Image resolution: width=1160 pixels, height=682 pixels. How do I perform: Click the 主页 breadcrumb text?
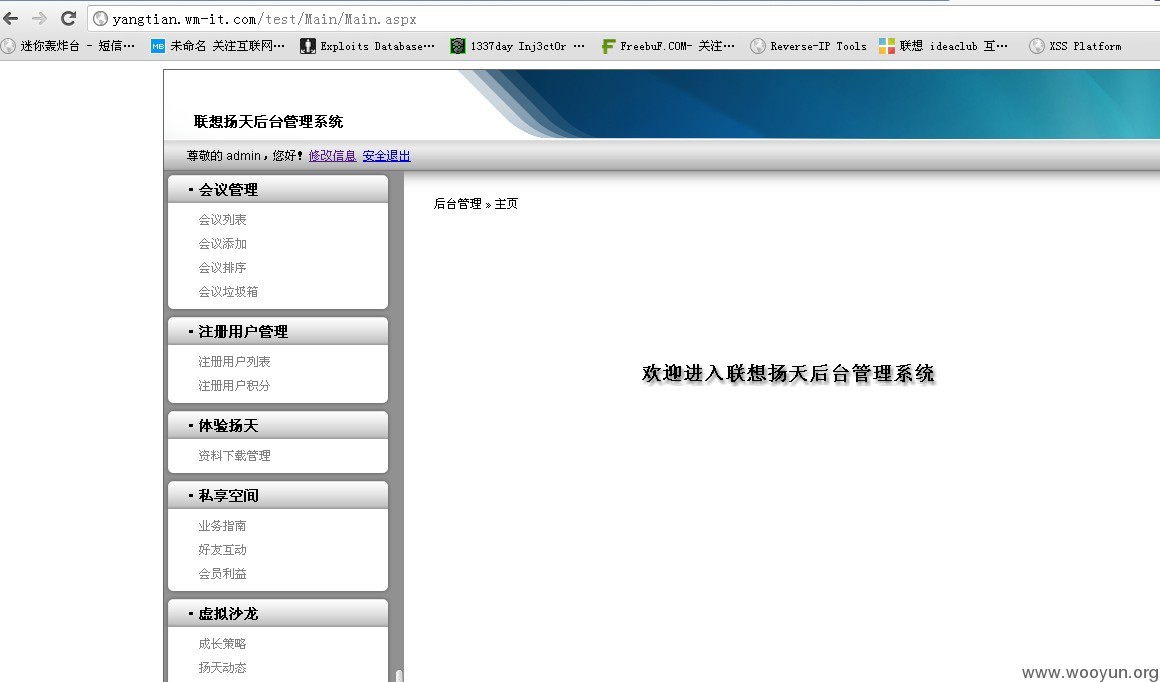coord(506,203)
